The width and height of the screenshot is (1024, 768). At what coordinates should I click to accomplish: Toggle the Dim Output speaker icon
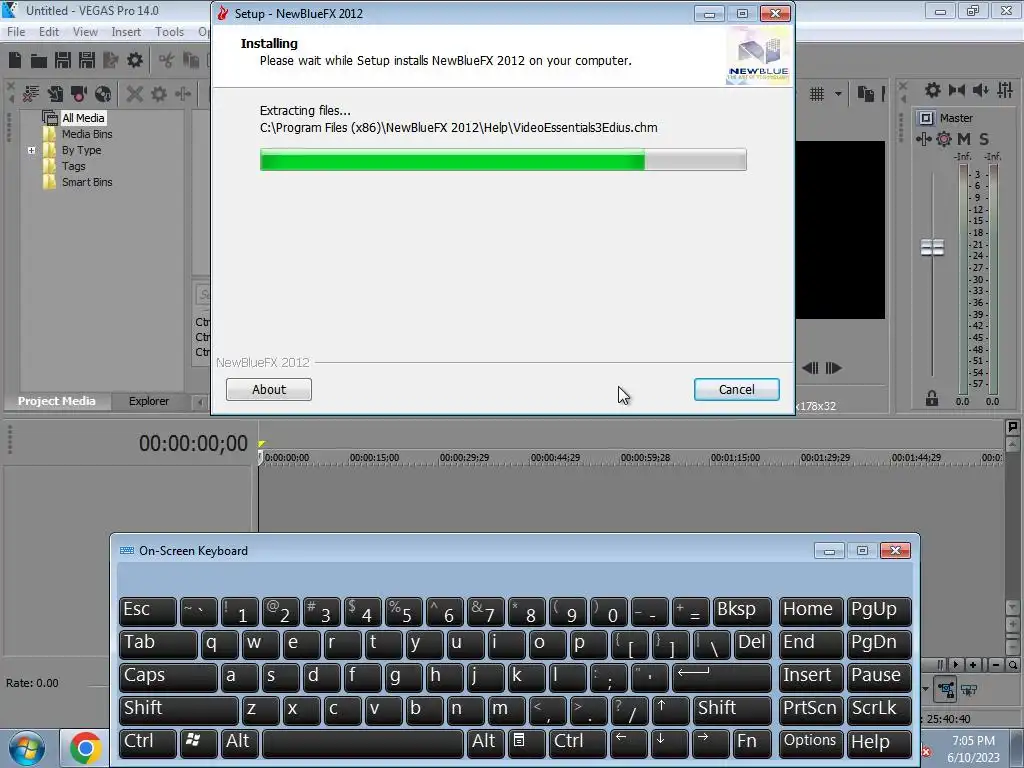point(980,90)
